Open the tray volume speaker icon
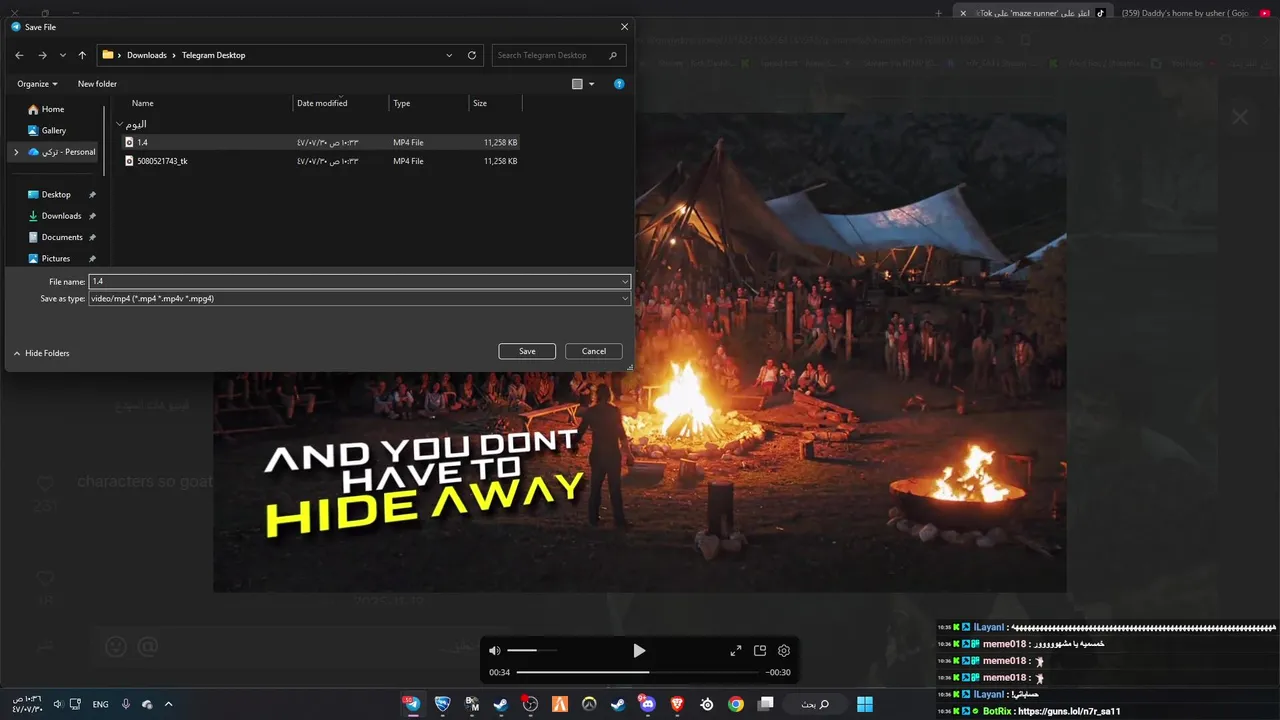The width and height of the screenshot is (1280, 720). coord(57,704)
